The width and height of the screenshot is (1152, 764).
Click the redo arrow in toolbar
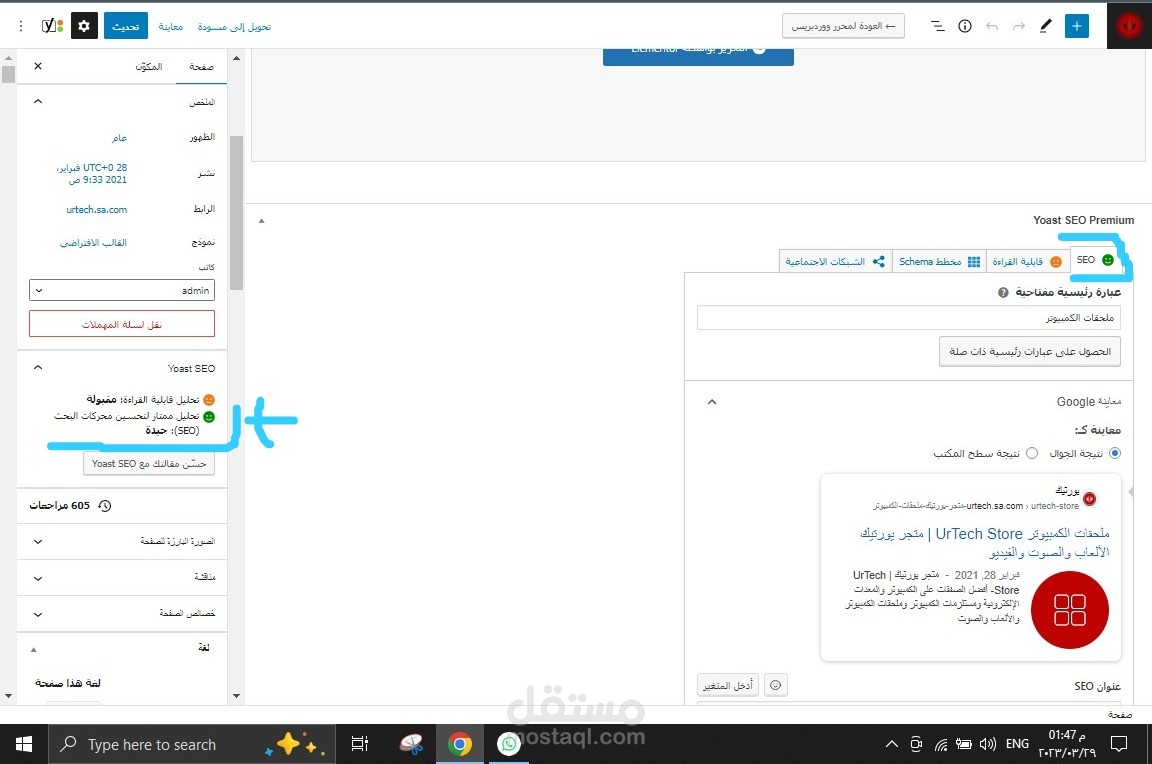(x=1018, y=26)
